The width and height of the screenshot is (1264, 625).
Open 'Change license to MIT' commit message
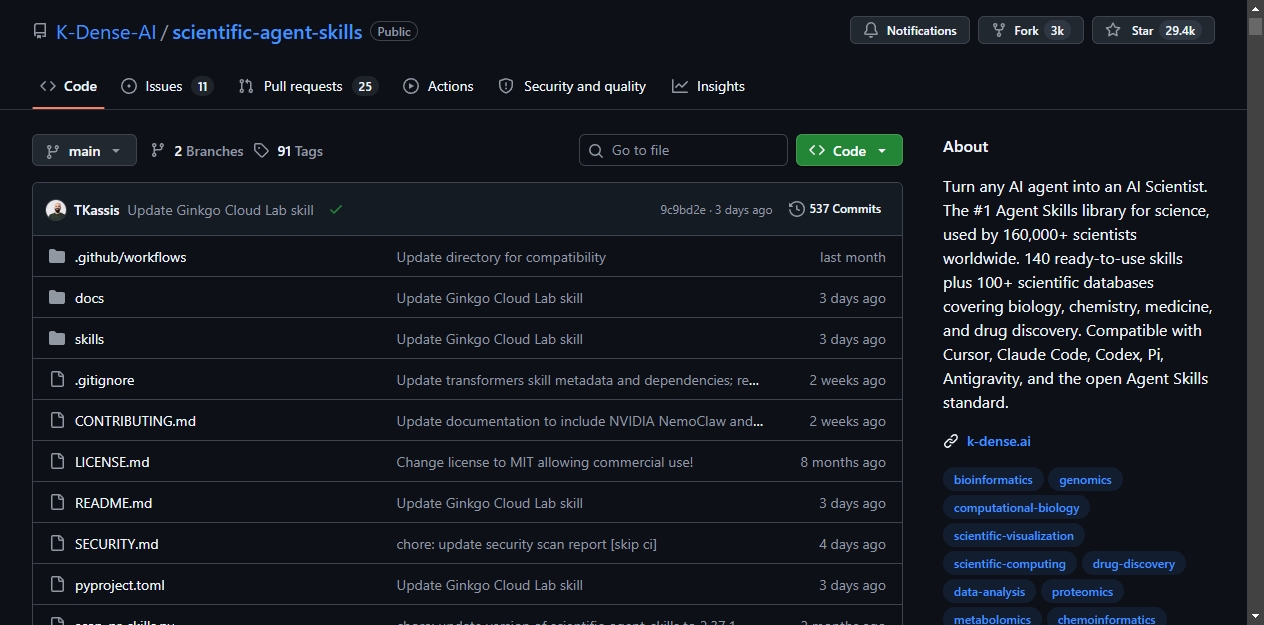click(545, 462)
